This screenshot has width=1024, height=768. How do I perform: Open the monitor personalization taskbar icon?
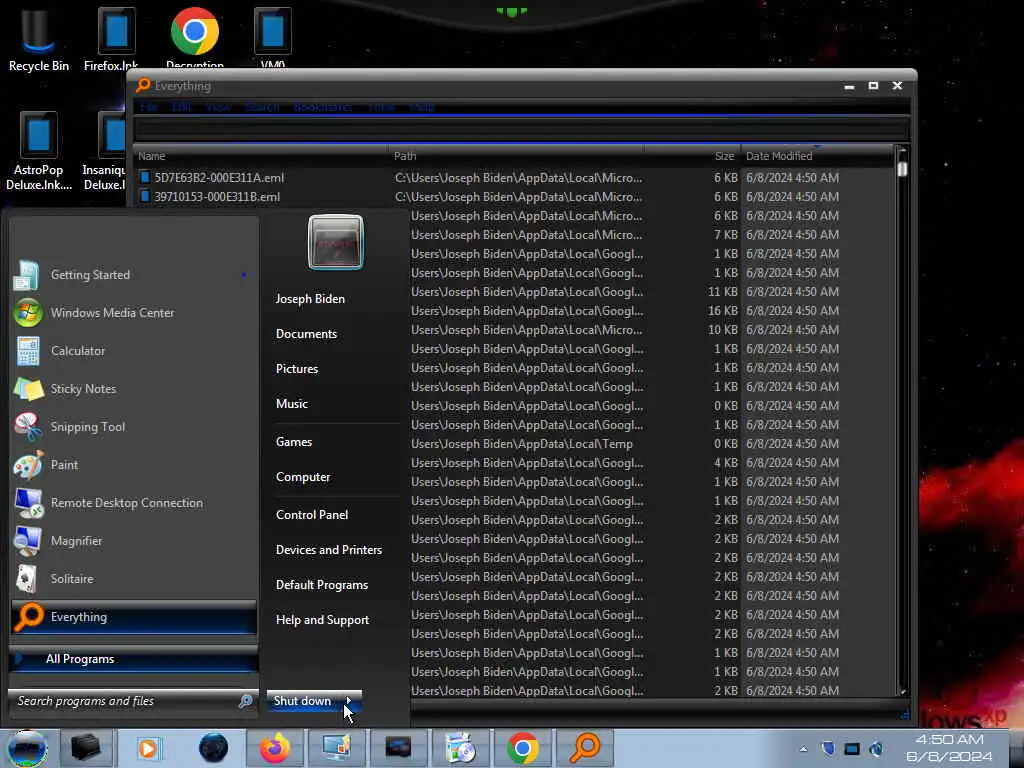pyautogui.click(x=337, y=748)
